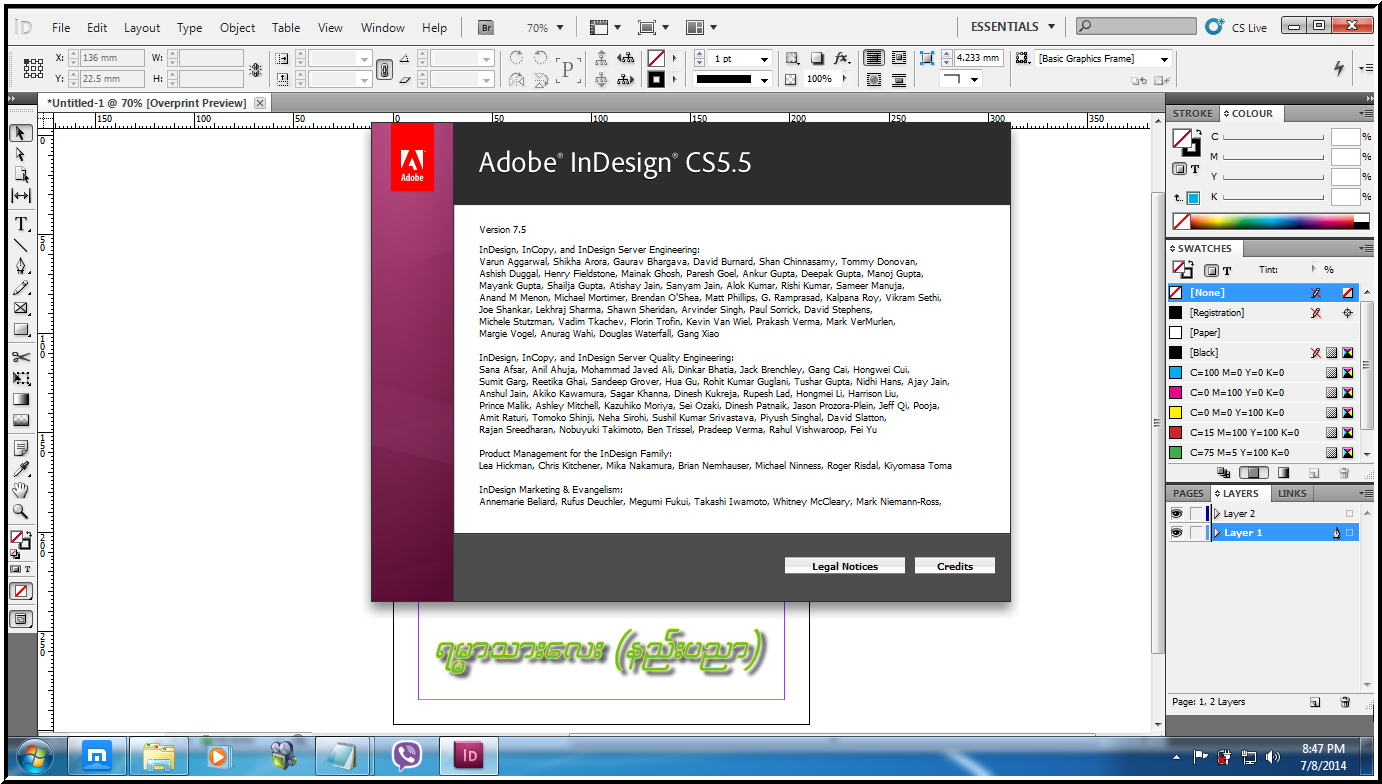1382x784 pixels.
Task: Select the Pencil tool
Action: click(x=21, y=287)
